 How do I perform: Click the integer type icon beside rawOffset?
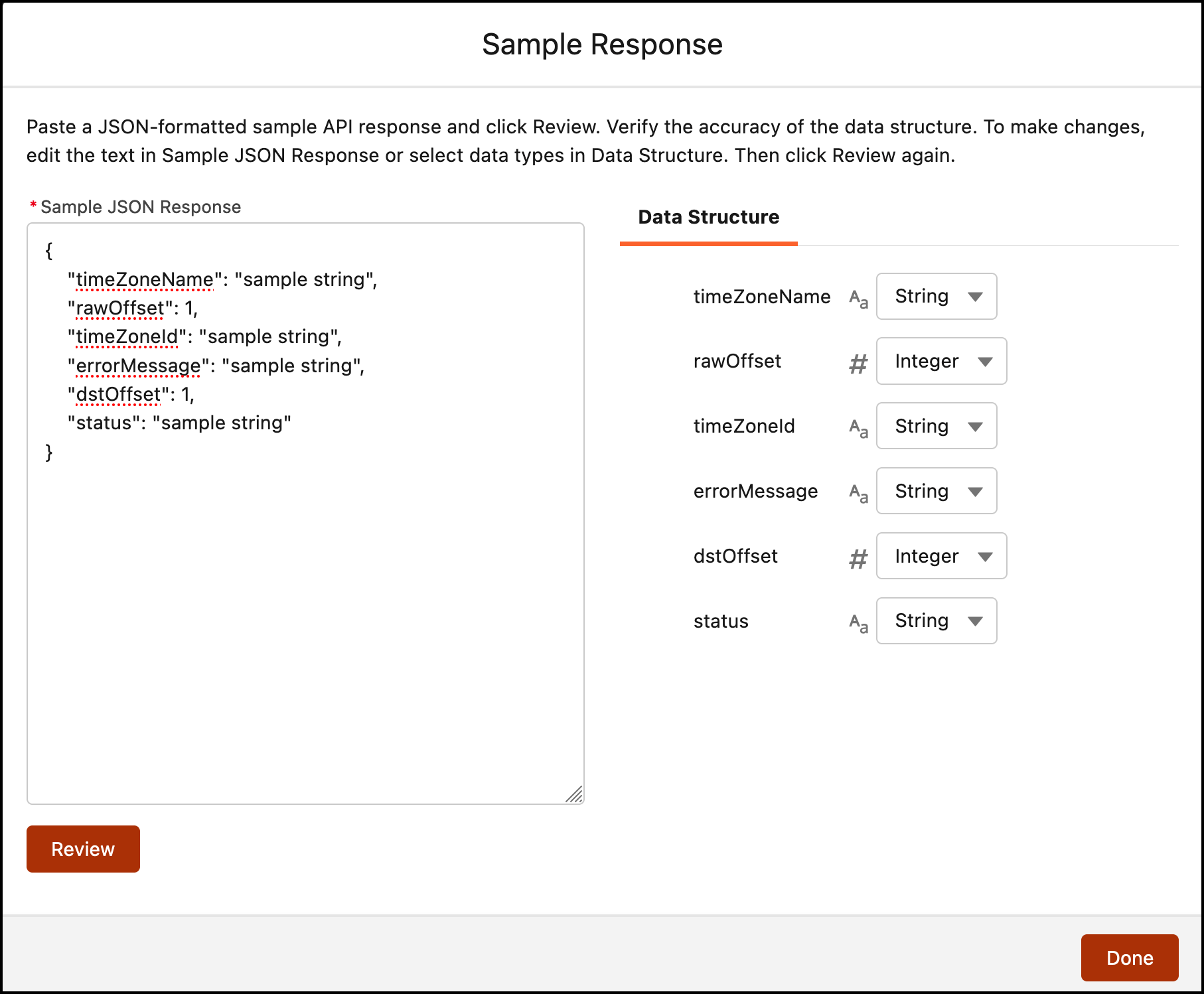[x=858, y=362]
